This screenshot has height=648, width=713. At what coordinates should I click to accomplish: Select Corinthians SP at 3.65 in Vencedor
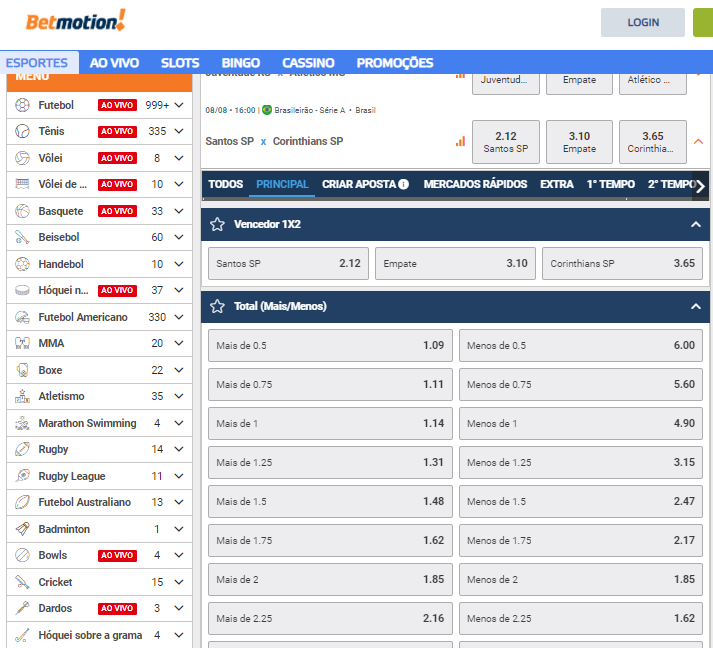pyautogui.click(x=622, y=263)
